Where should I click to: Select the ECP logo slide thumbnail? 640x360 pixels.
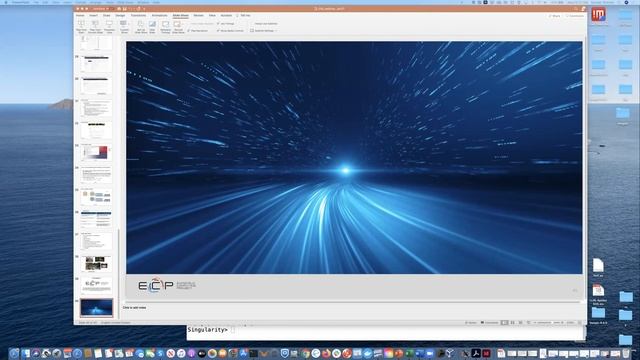[x=96, y=285]
